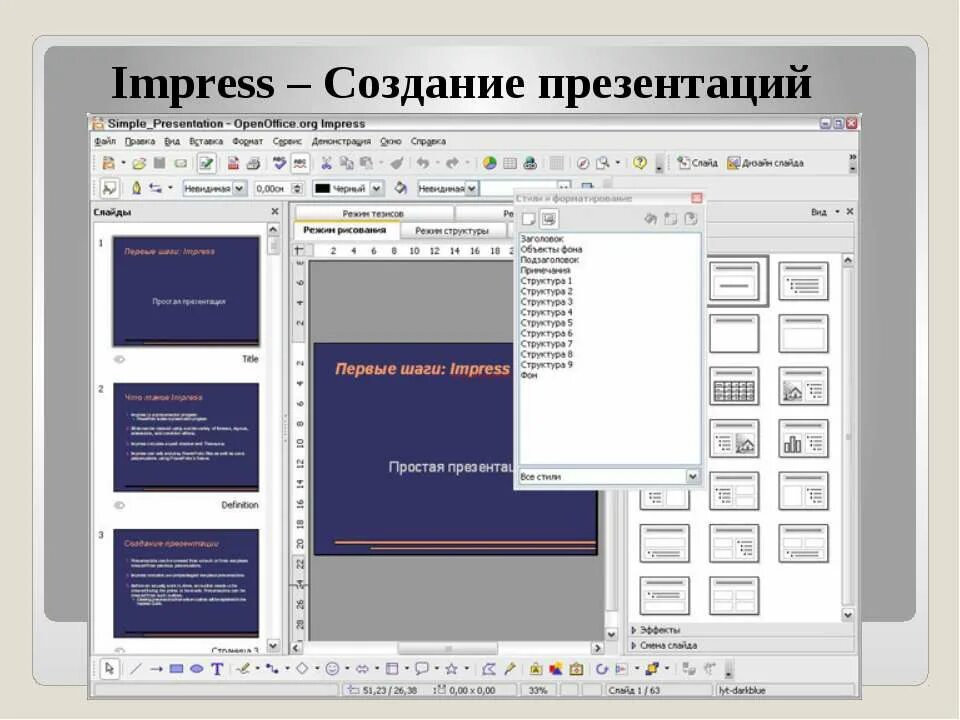Choose the table layout thumbnail in task pane
Image resolution: width=960 pixels, height=720 pixels.
tap(733, 386)
